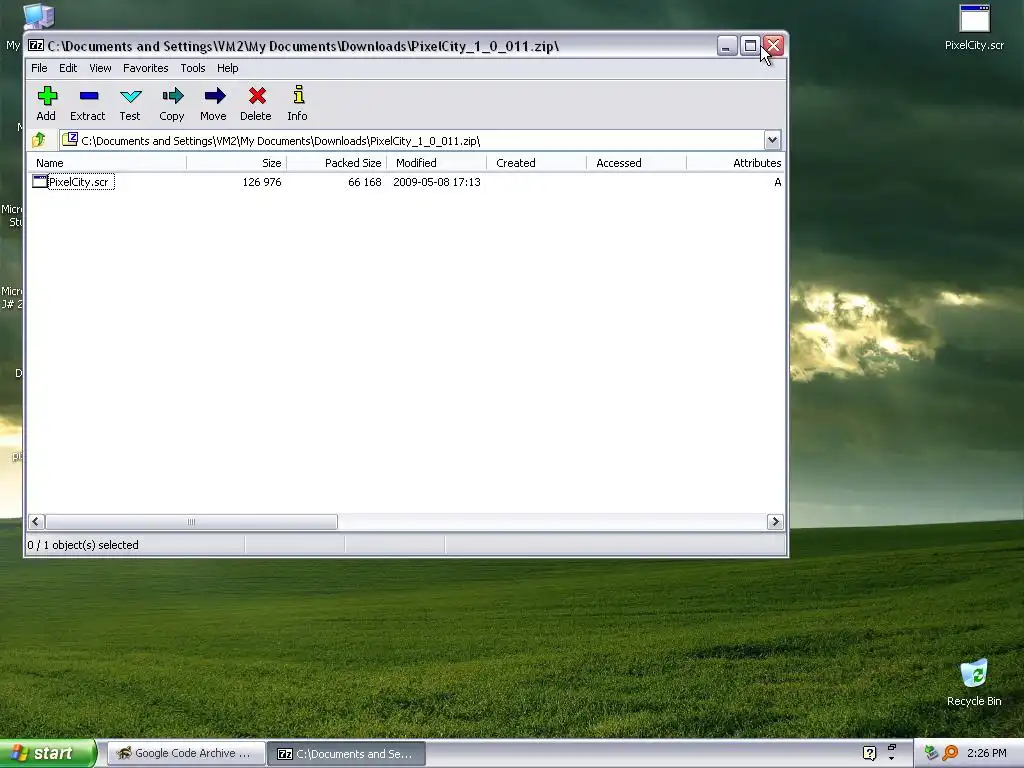
Task: Open the Tools menu
Action: [x=193, y=68]
